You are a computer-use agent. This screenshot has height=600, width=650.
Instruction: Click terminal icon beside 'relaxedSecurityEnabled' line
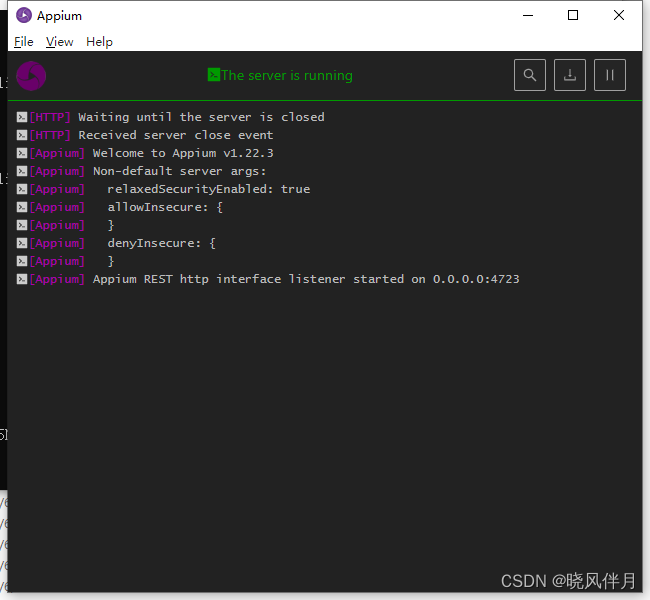[22, 189]
